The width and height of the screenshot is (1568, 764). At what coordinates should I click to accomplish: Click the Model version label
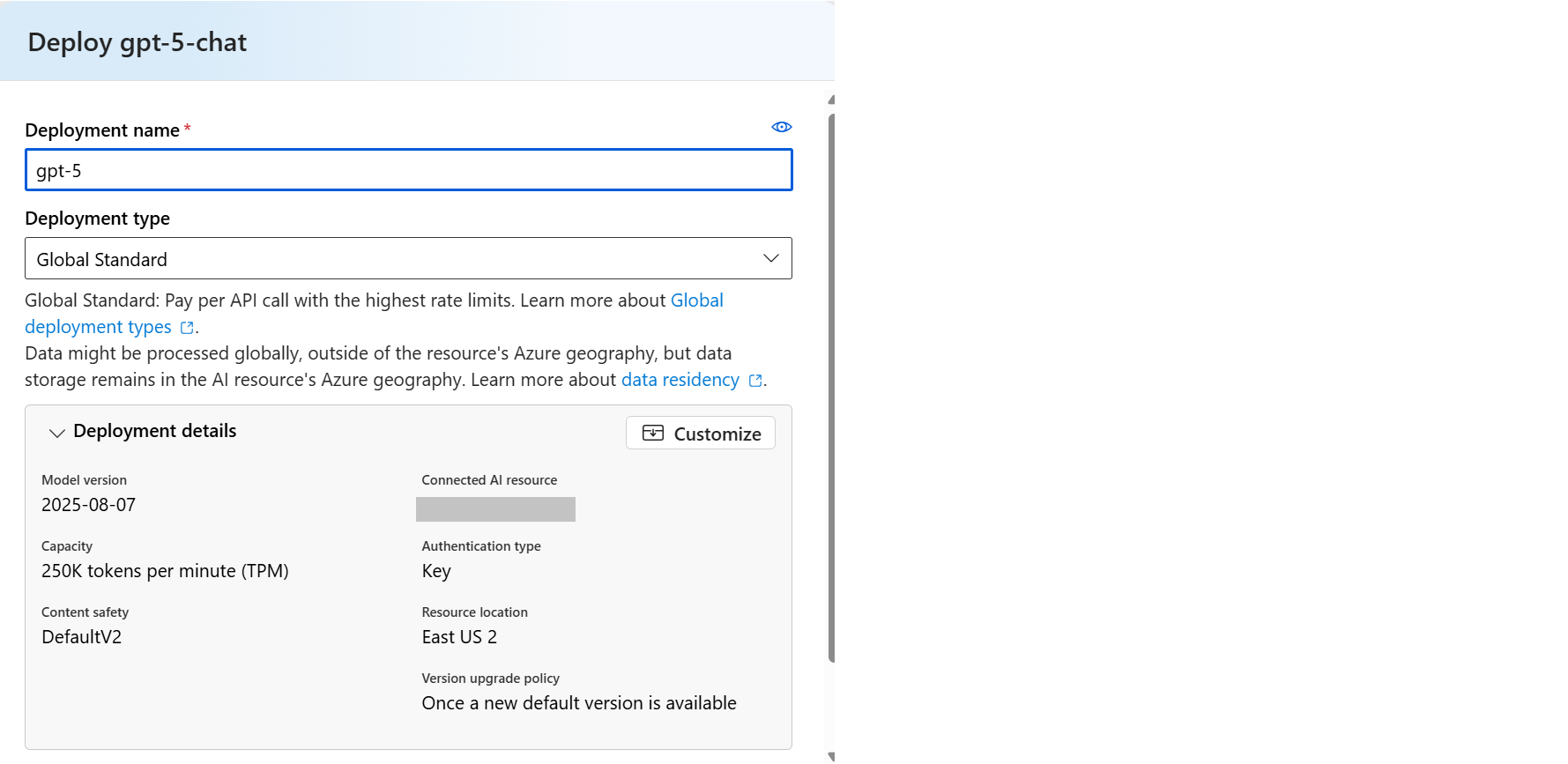tap(84, 480)
